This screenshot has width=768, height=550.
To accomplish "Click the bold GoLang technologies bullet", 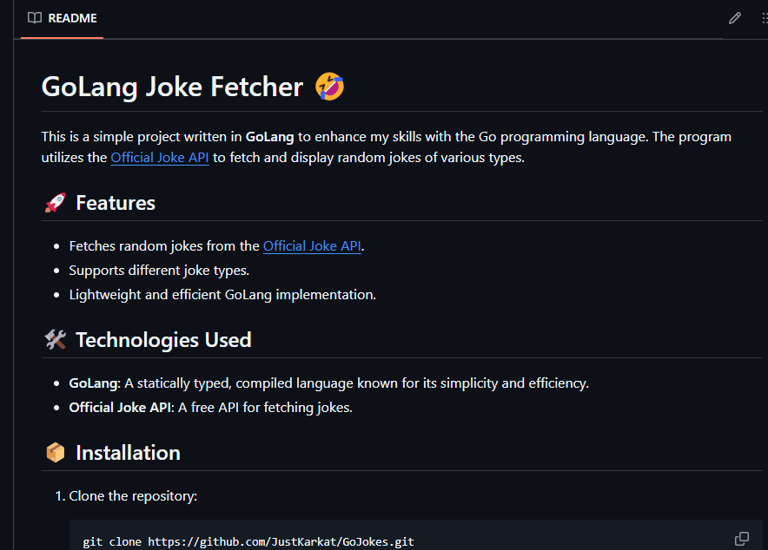I will [x=93, y=383].
